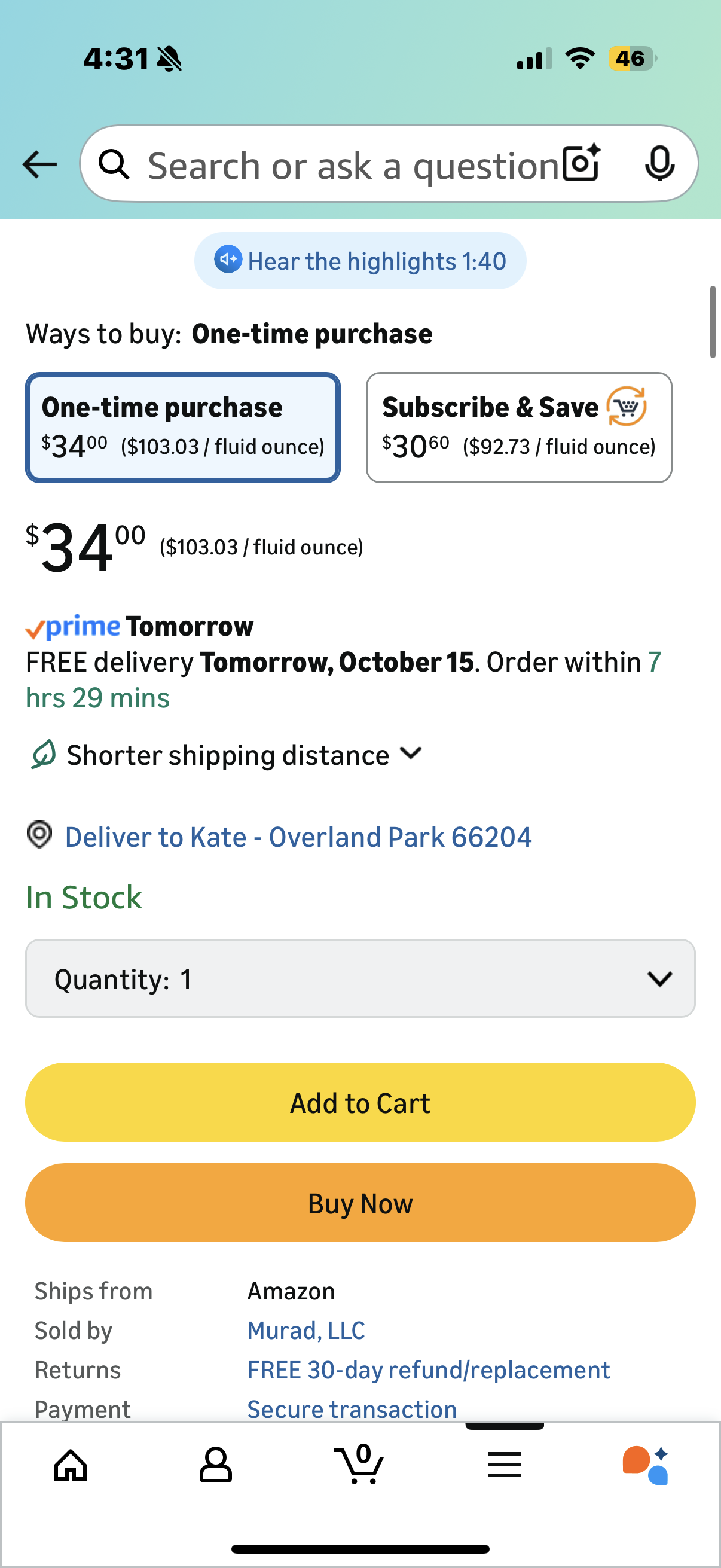Tap the back arrow icon
The image size is (721, 1568).
coord(39,164)
